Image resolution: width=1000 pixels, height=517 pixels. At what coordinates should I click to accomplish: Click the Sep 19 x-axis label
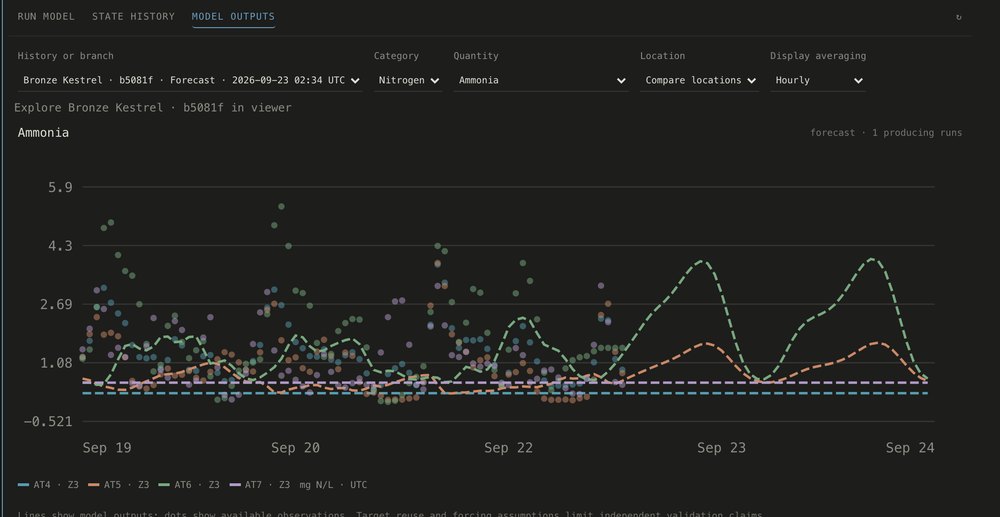107,448
